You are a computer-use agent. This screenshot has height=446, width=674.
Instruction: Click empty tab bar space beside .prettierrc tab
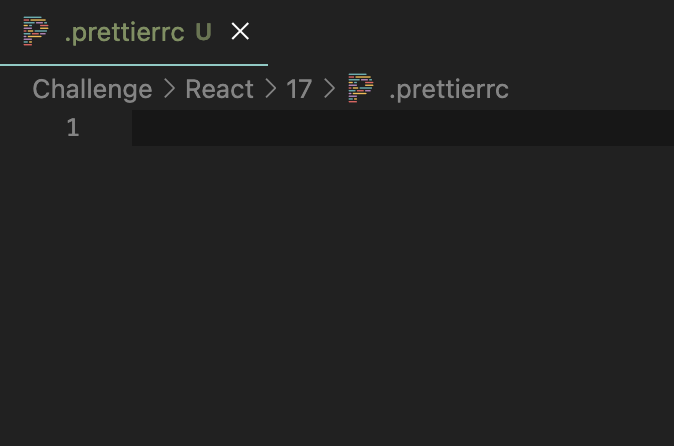point(471,32)
